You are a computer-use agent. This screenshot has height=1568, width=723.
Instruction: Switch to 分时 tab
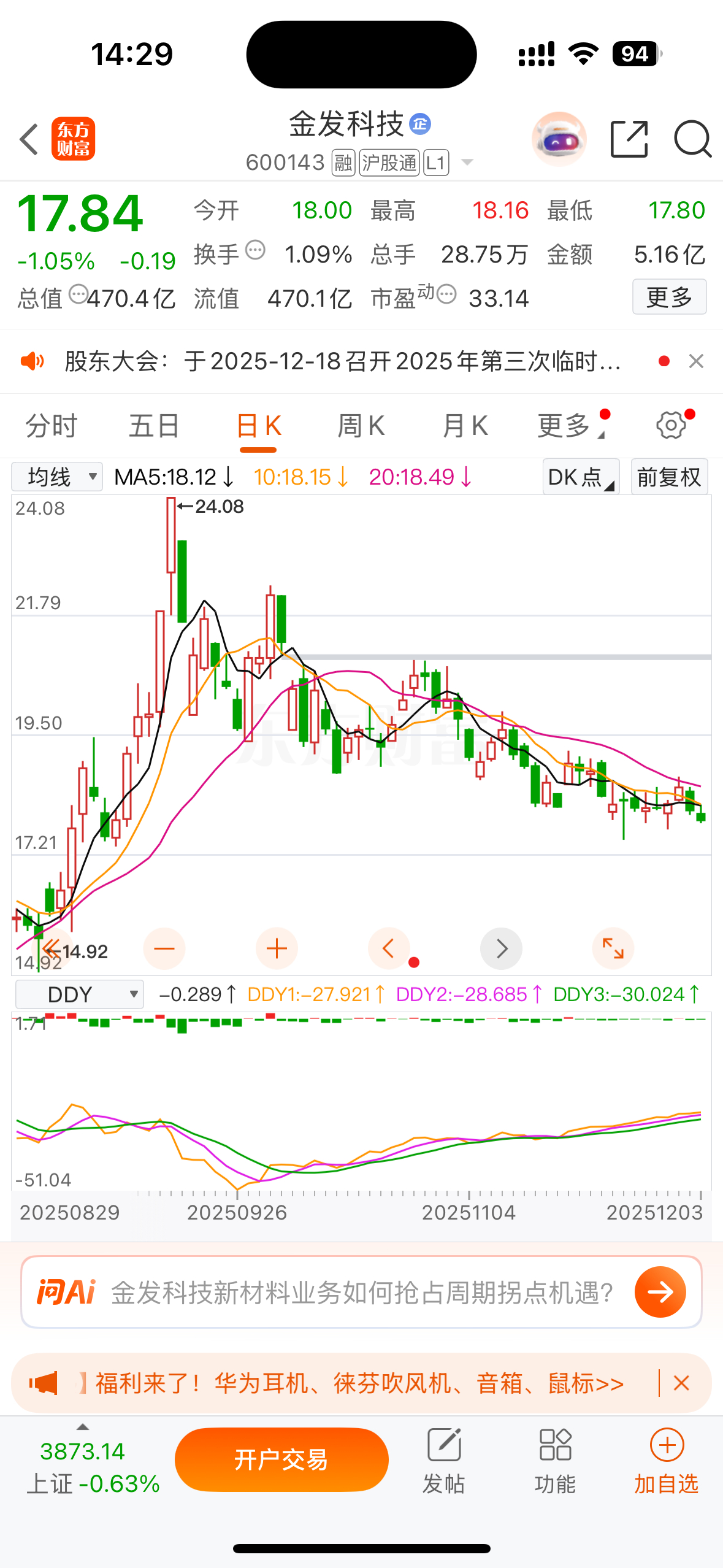pos(52,426)
